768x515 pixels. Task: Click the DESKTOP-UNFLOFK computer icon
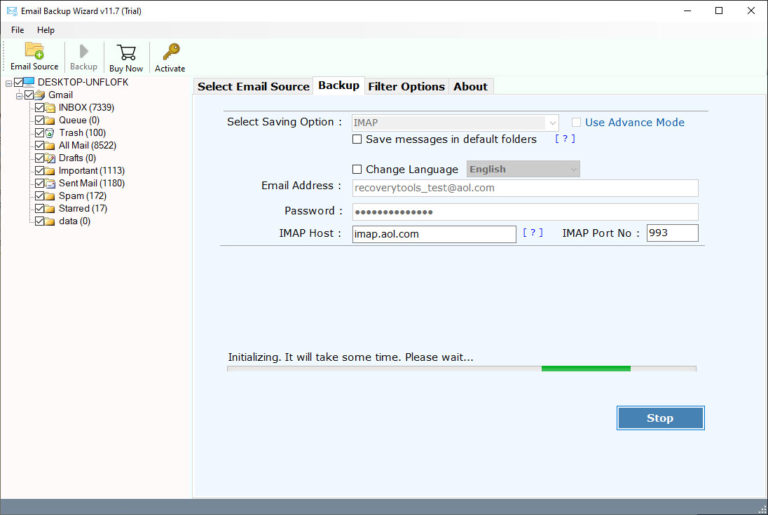click(x=29, y=82)
